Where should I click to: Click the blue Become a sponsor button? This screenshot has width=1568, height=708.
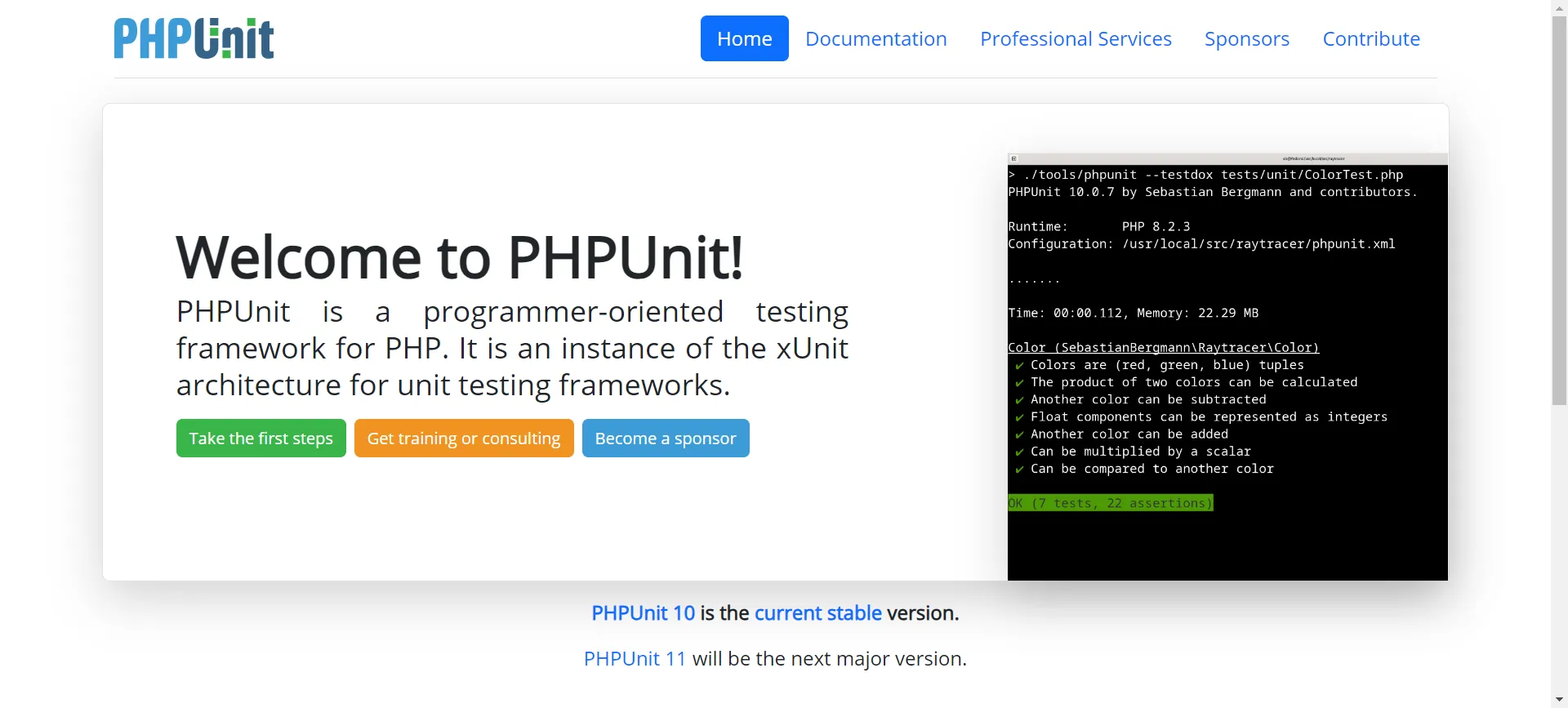tap(665, 439)
